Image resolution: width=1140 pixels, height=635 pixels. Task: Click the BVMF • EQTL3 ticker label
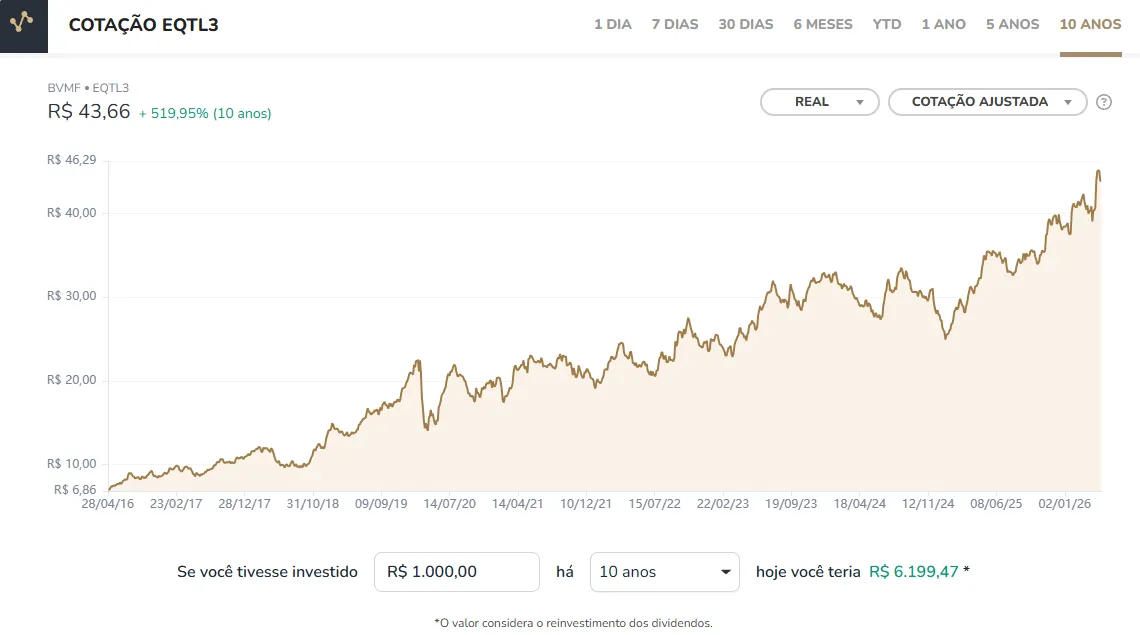[x=88, y=88]
